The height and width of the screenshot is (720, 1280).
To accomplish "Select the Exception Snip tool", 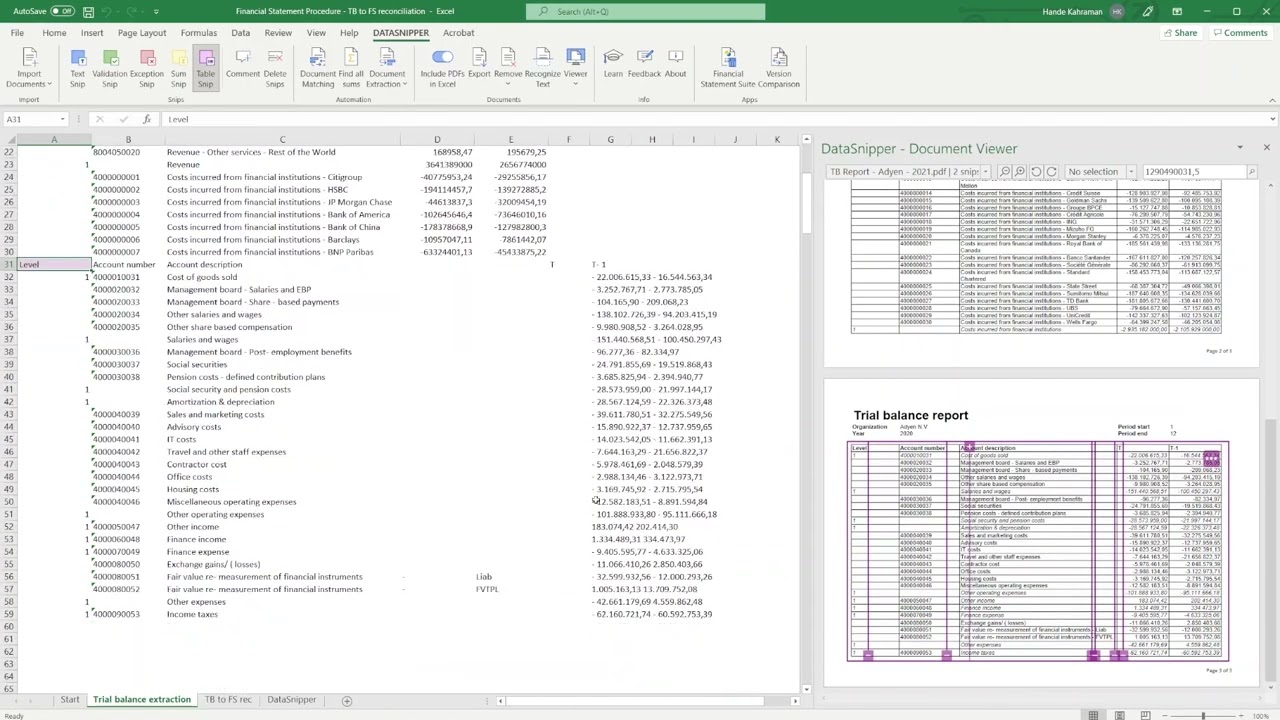I will coord(146,68).
